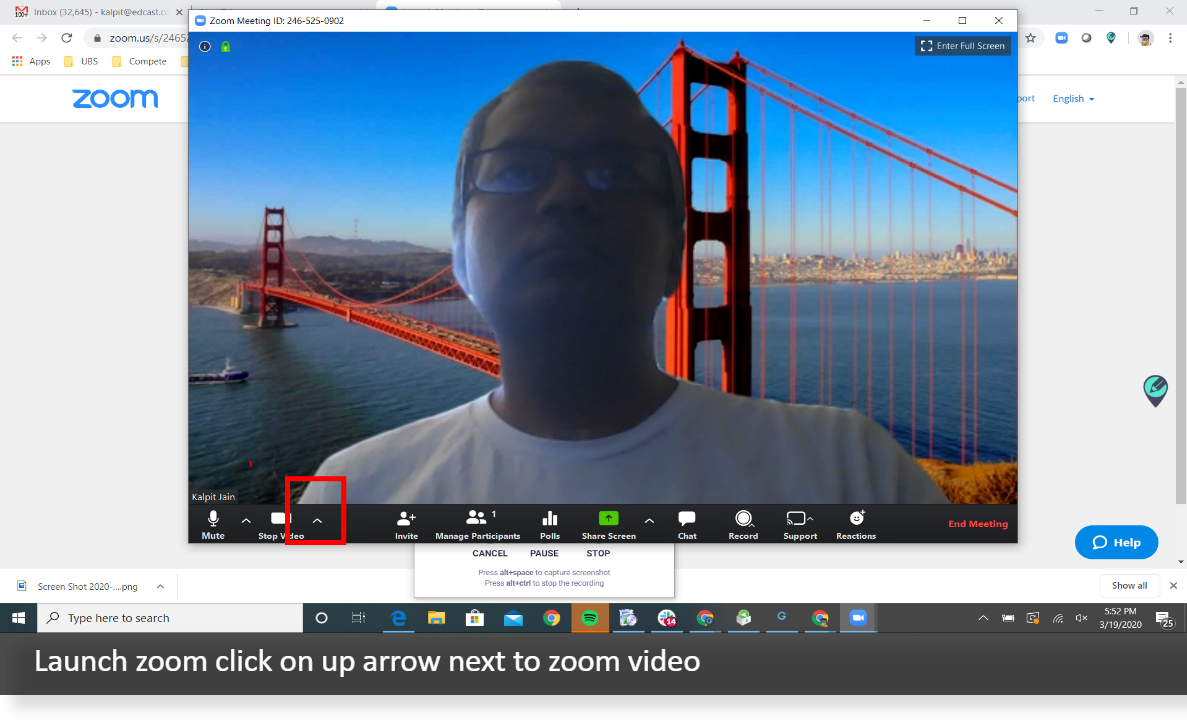Close the Chrome downloads bar
Image resolution: width=1187 pixels, height=720 pixels.
pos(1173,585)
